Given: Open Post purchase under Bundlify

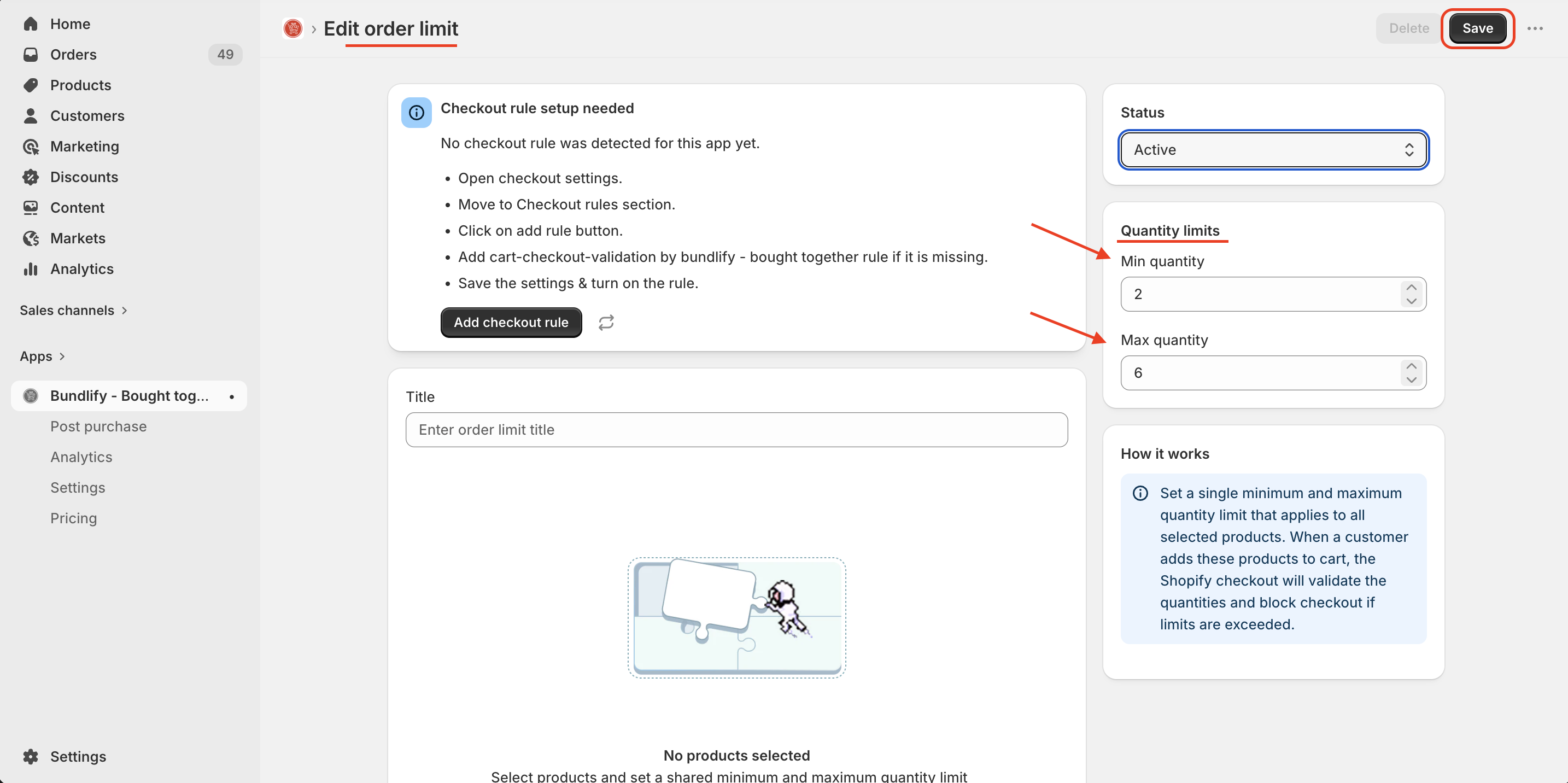Looking at the screenshot, I should [98, 426].
